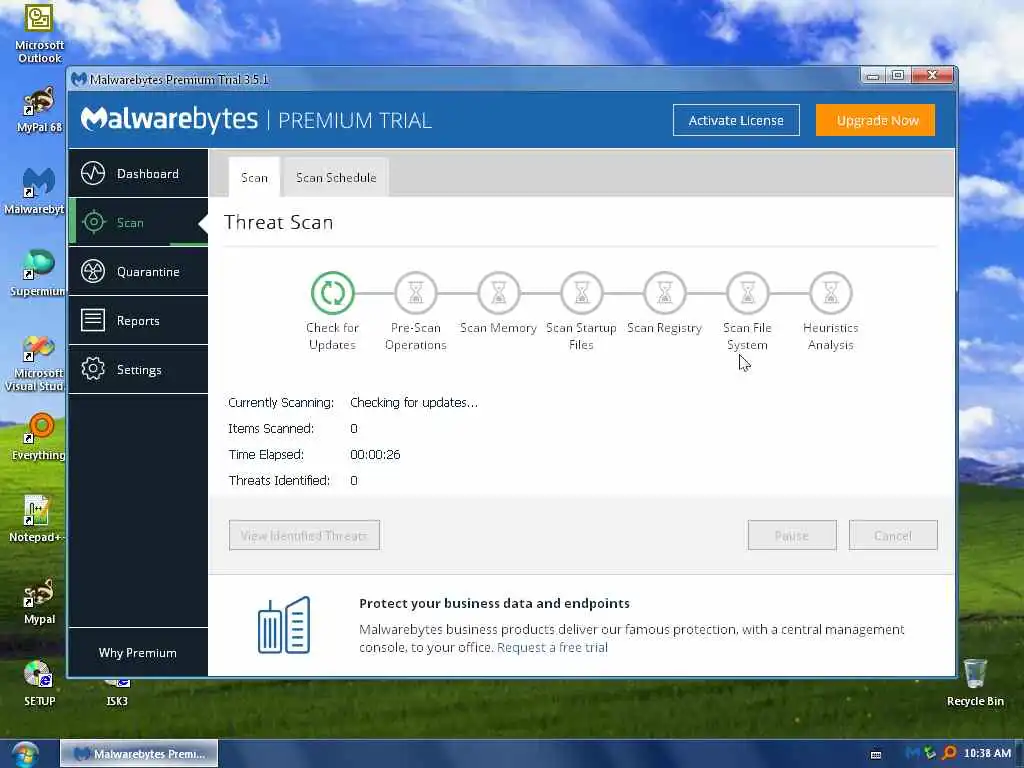The width and height of the screenshot is (1024, 768).
Task: Click the Scan crosshair icon in sidebar
Action: pos(93,223)
